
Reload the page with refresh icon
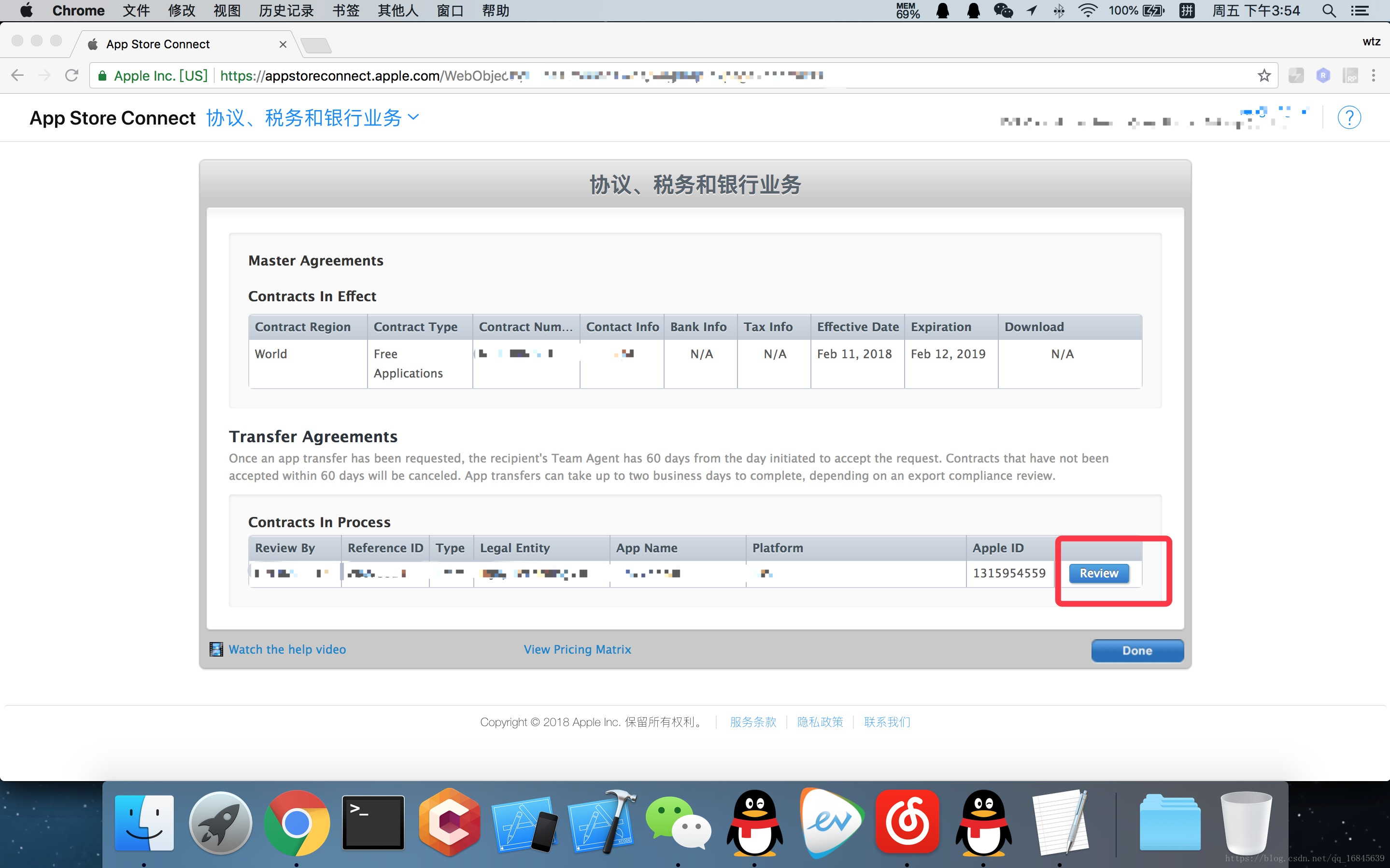point(72,75)
